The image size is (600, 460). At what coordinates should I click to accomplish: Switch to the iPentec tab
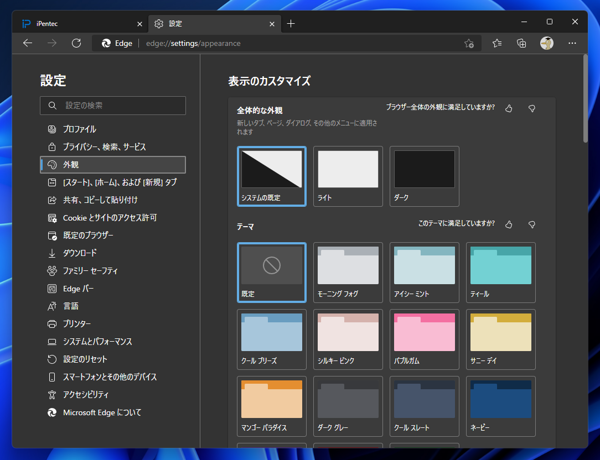[80, 24]
